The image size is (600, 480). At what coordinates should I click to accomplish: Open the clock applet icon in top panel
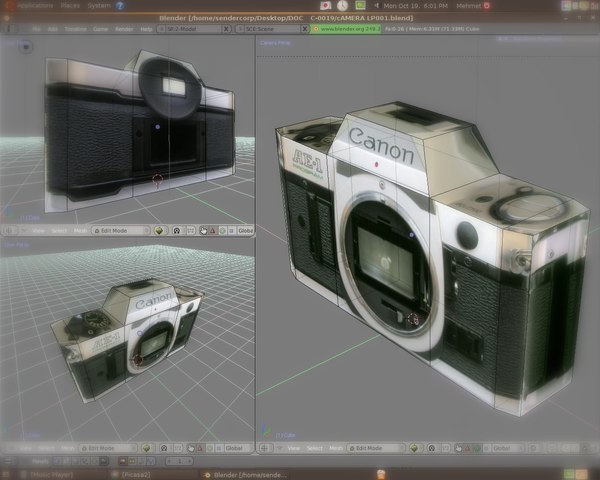point(342,5)
